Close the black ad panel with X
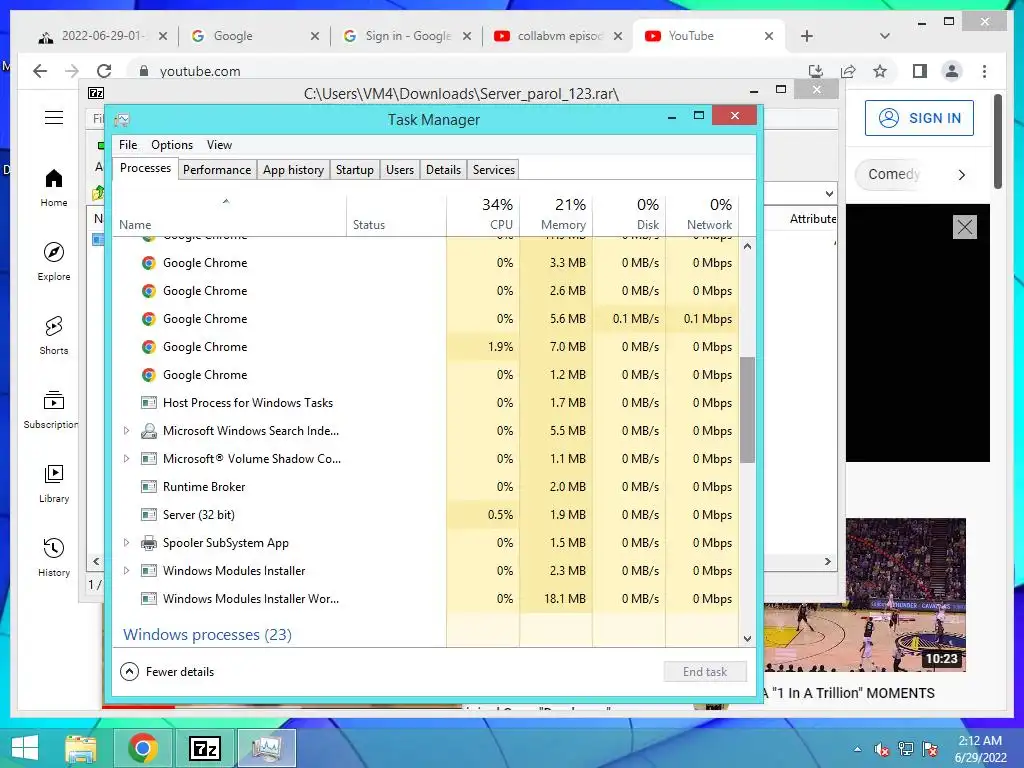The height and width of the screenshot is (768, 1024). (x=965, y=227)
